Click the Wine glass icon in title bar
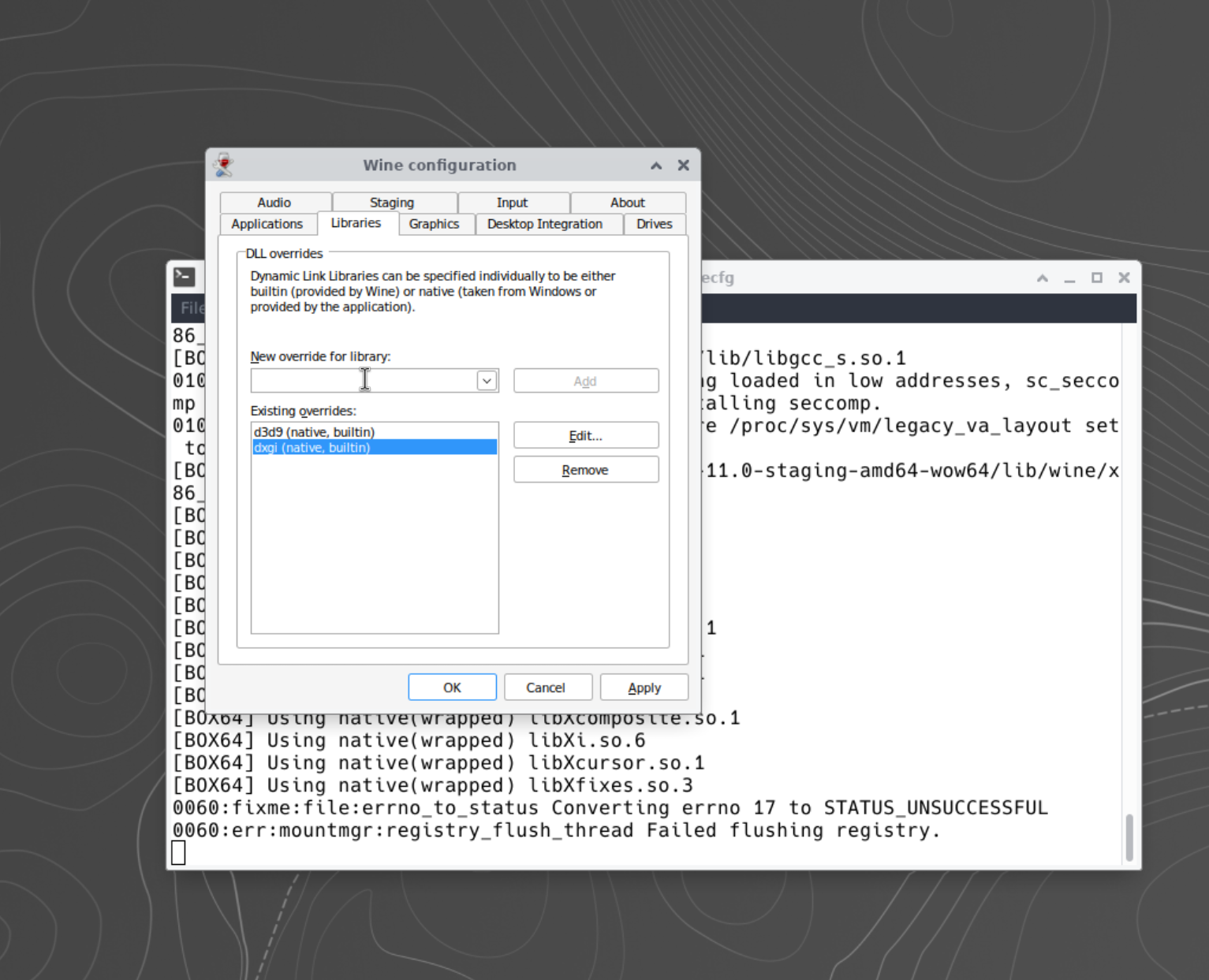 [224, 165]
